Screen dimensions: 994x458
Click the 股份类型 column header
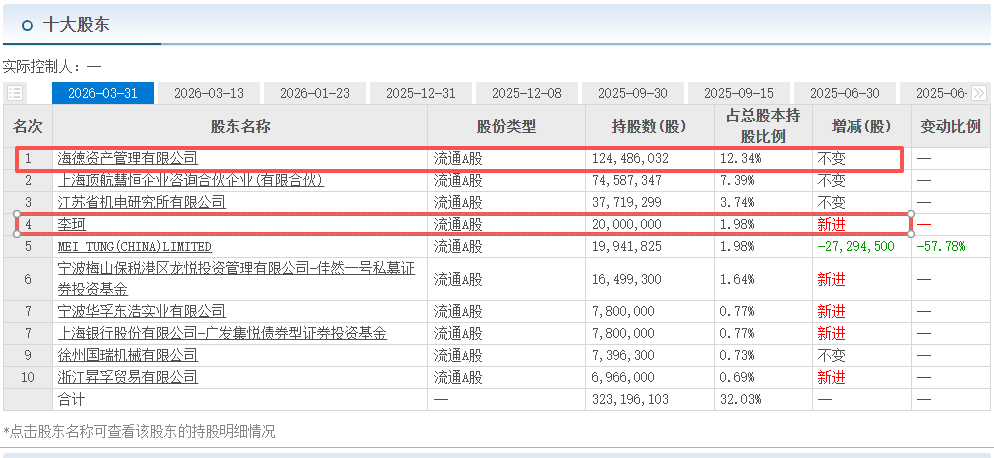(x=506, y=126)
